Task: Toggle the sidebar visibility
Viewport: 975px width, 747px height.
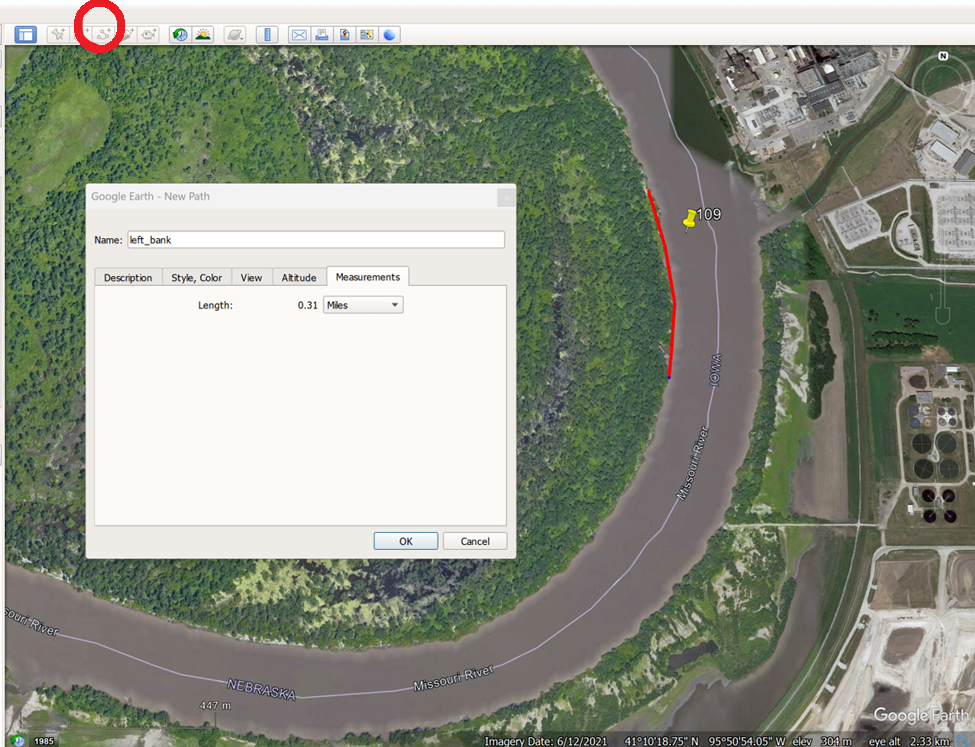Action: point(25,33)
